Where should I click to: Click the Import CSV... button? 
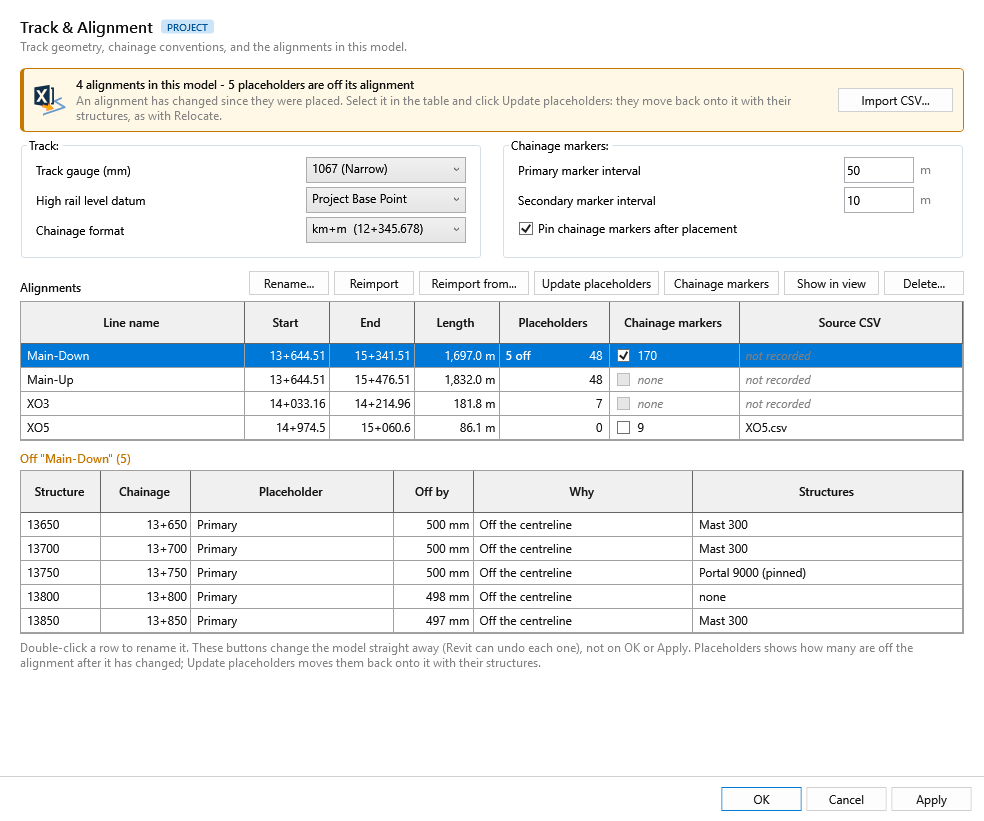pyautogui.click(x=895, y=100)
